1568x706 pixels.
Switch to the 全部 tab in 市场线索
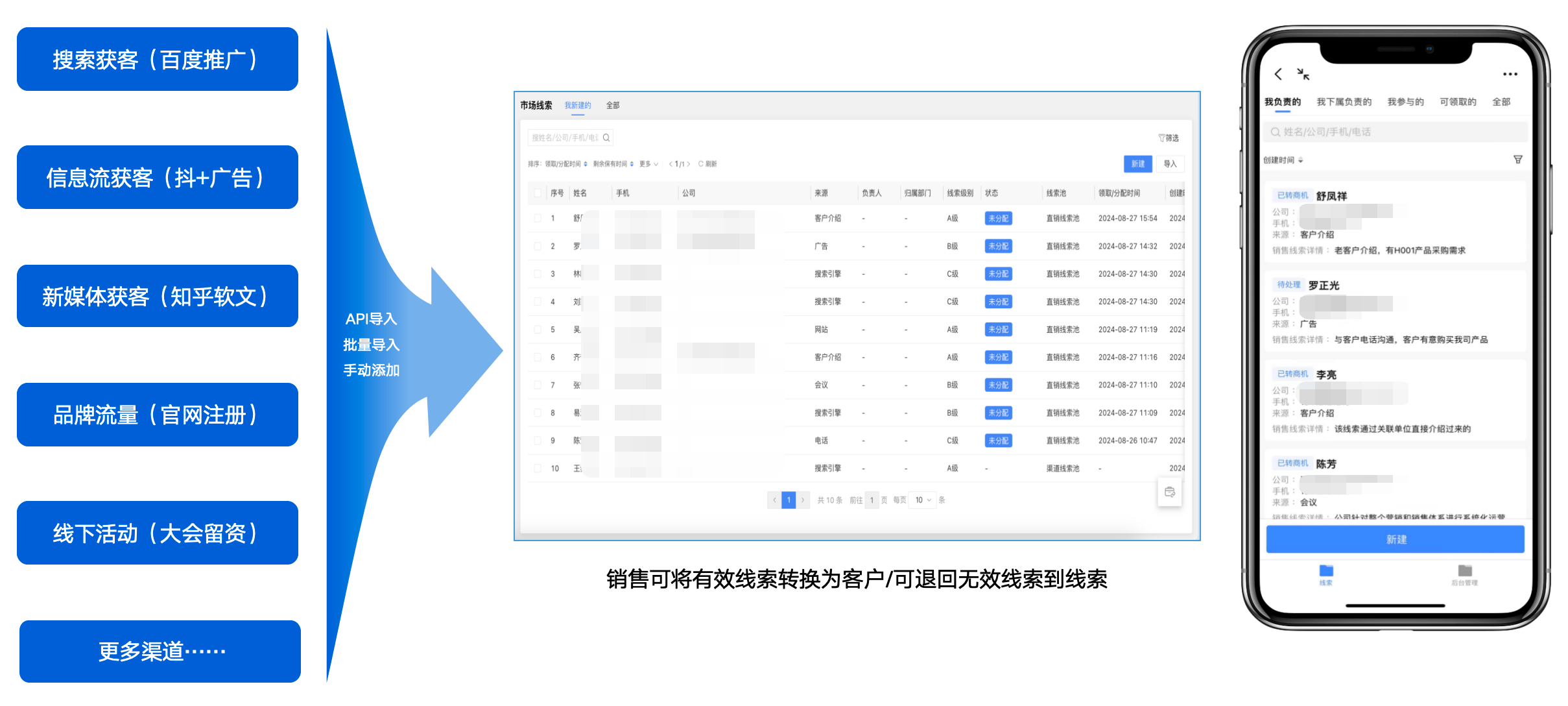612,105
